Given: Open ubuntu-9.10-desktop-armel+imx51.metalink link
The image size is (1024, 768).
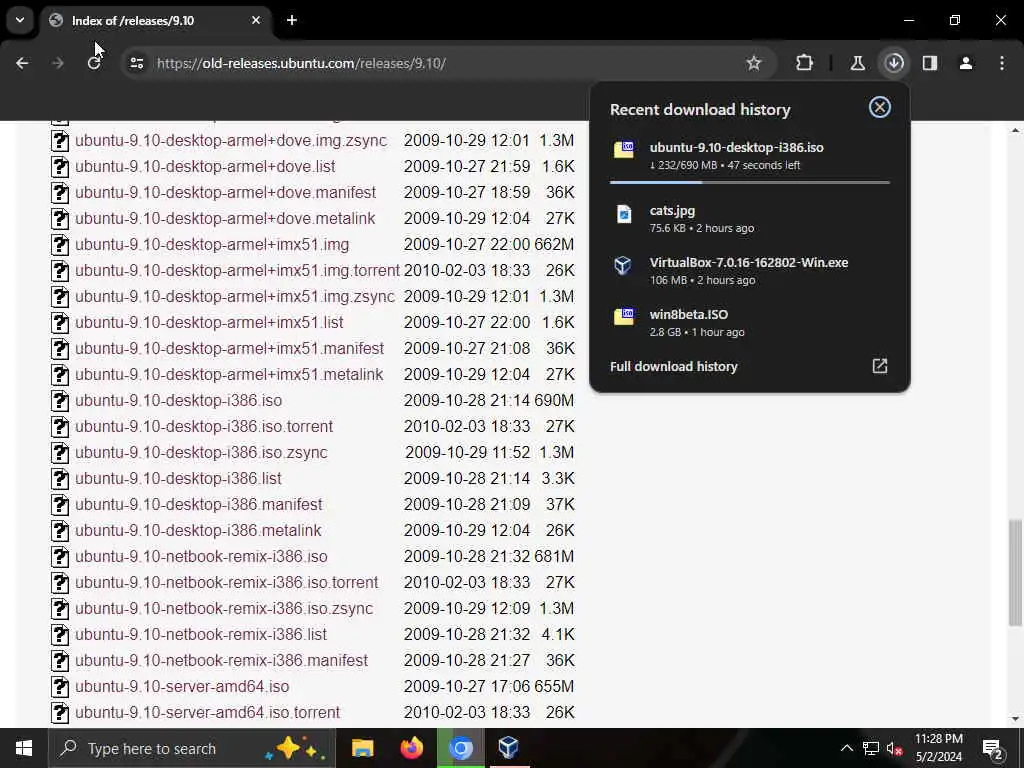Looking at the screenshot, I should [229, 374].
